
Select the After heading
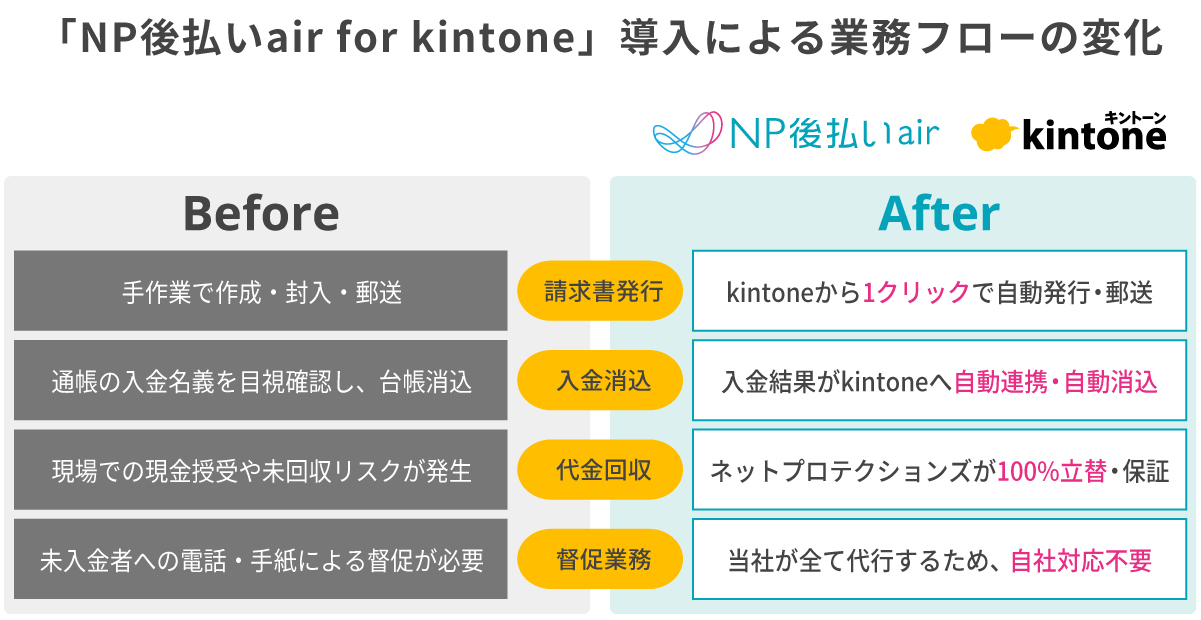coord(939,213)
